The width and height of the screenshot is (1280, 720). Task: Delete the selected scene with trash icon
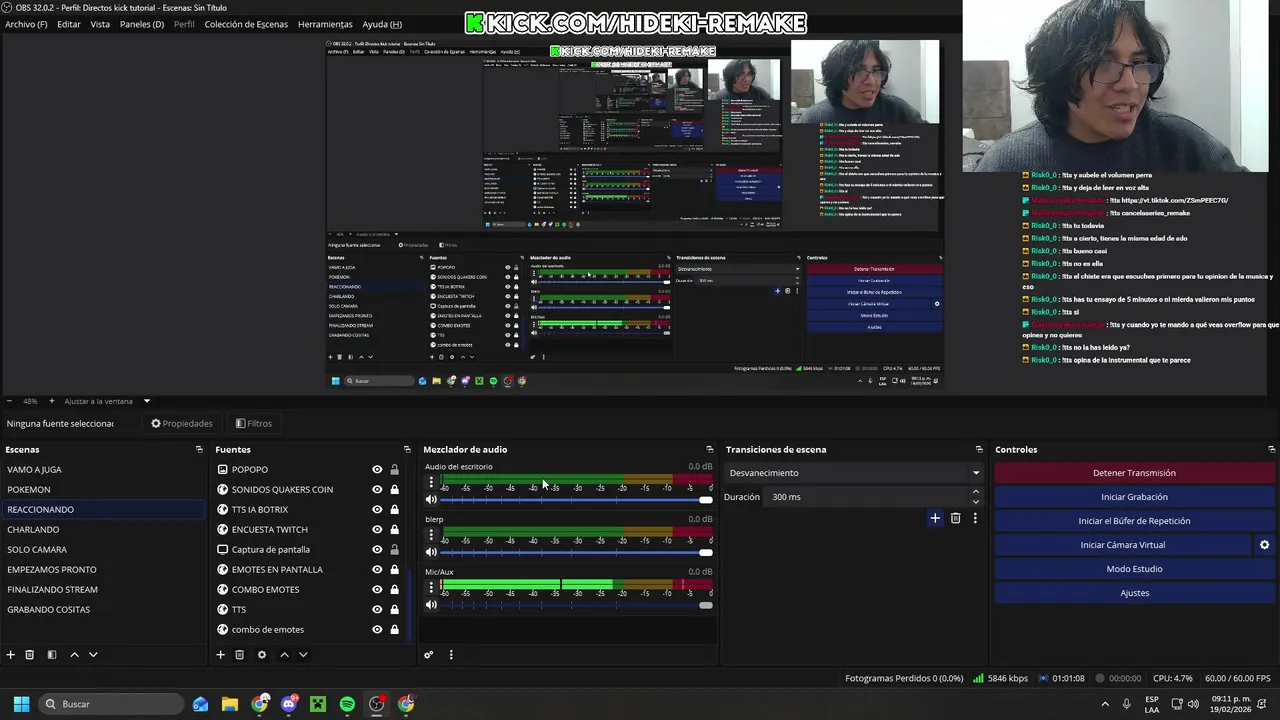[30, 655]
